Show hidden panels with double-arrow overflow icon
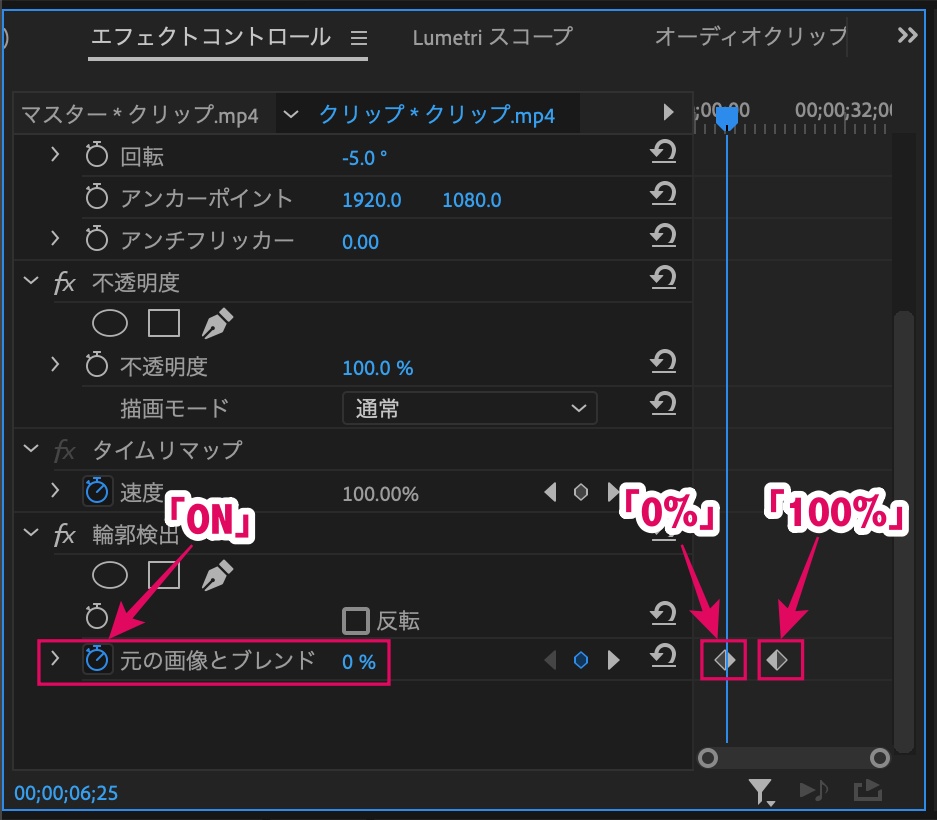 [907, 36]
